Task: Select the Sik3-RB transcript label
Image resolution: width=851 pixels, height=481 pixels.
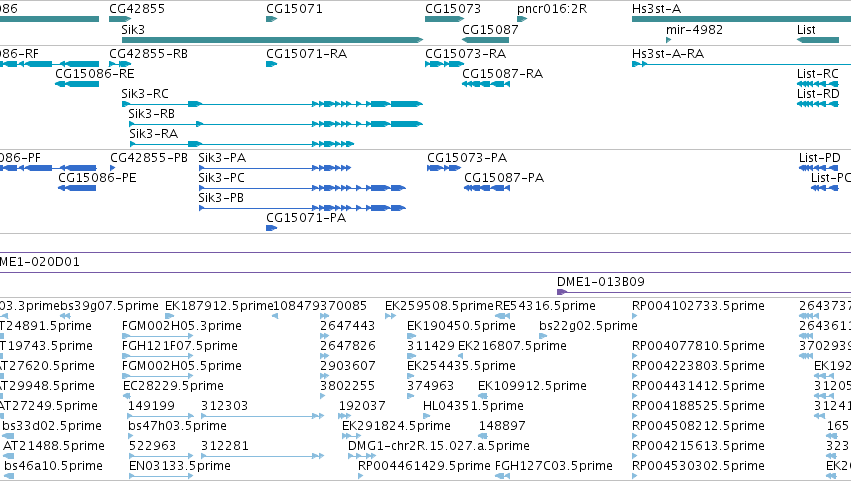Action: tap(151, 114)
